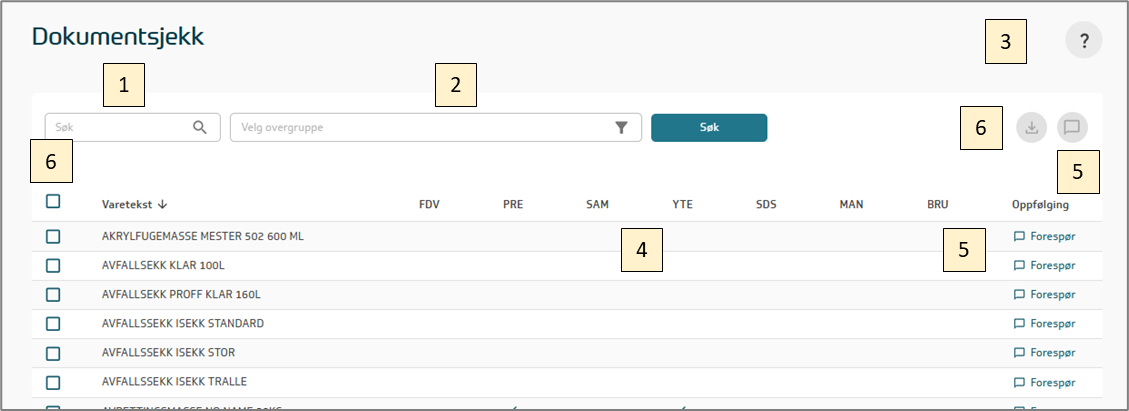Image resolution: width=1129 pixels, height=411 pixels.
Task: Check the AVFALLSEKK KLAR 100L row checkbox
Action: [53, 266]
